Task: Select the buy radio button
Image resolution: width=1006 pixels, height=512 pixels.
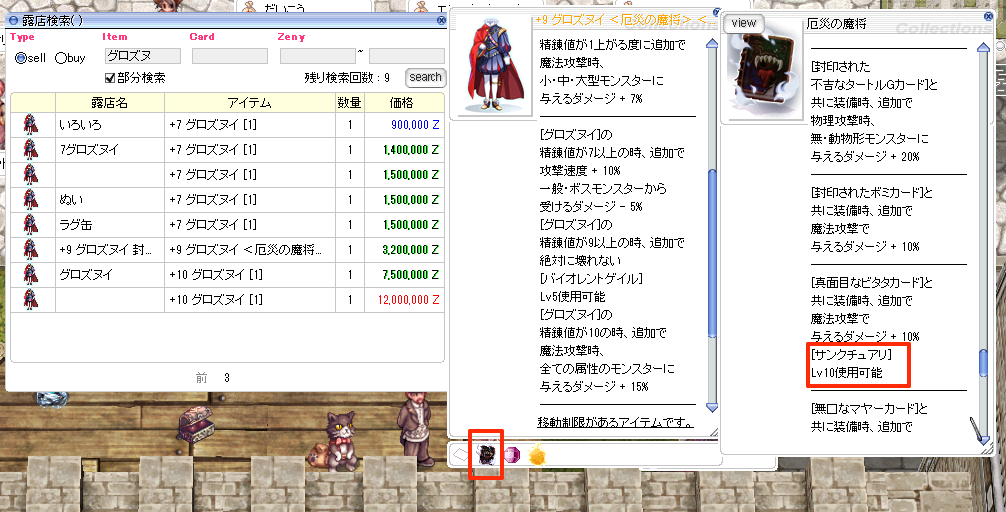Action: (x=61, y=58)
